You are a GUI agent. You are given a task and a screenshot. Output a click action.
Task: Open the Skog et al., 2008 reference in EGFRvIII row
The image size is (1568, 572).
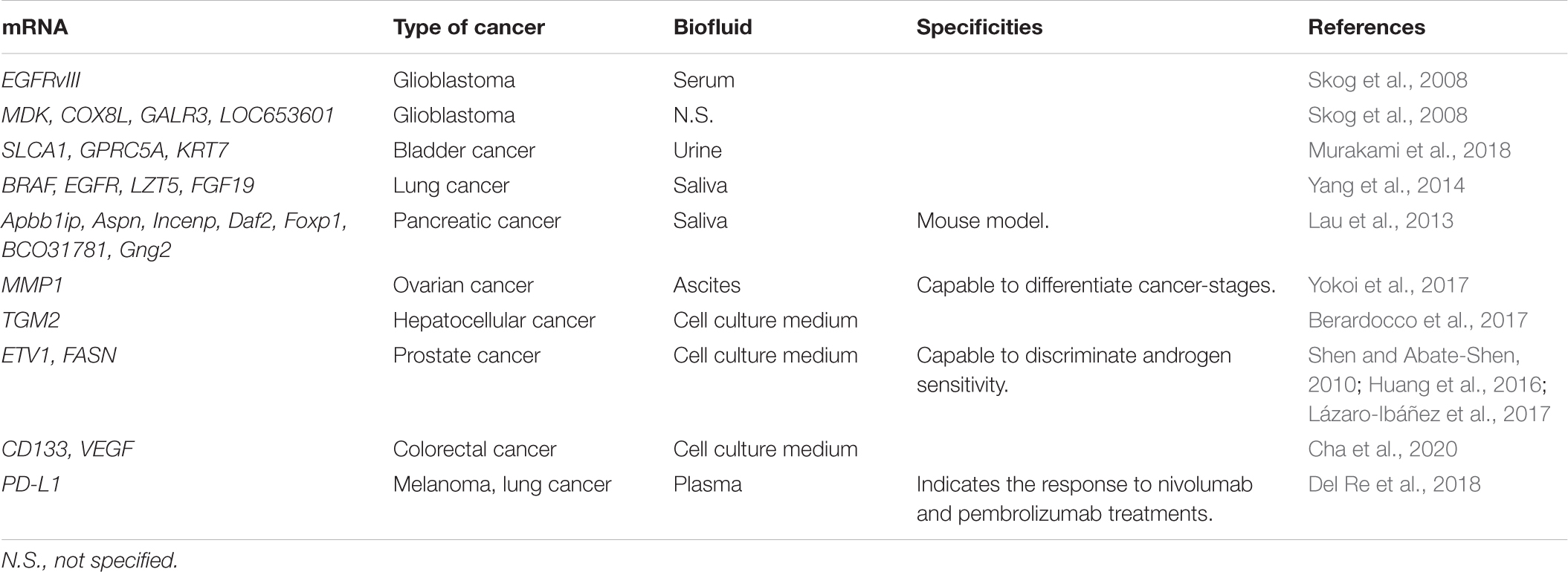(1387, 80)
